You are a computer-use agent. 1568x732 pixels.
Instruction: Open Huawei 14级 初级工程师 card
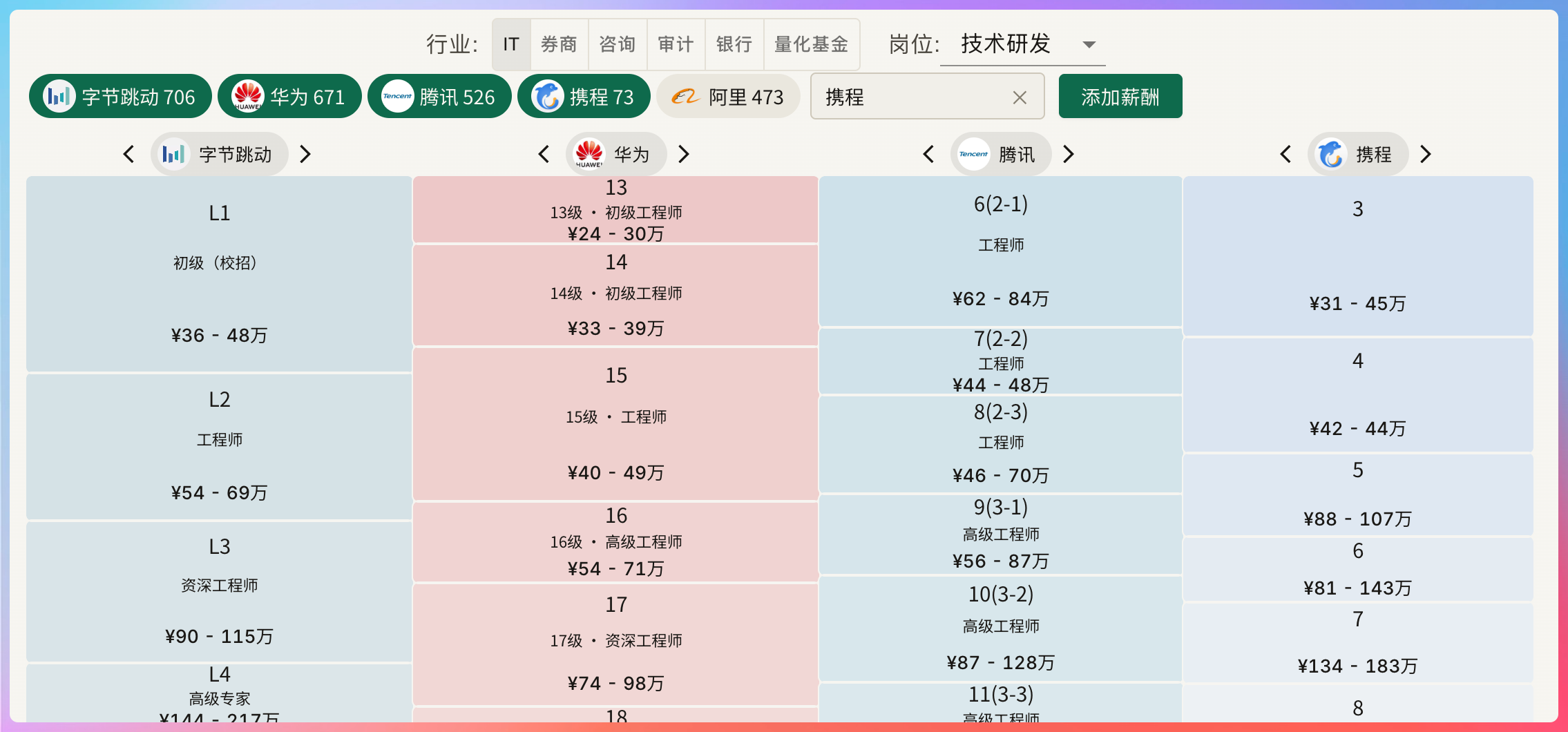[x=616, y=295]
